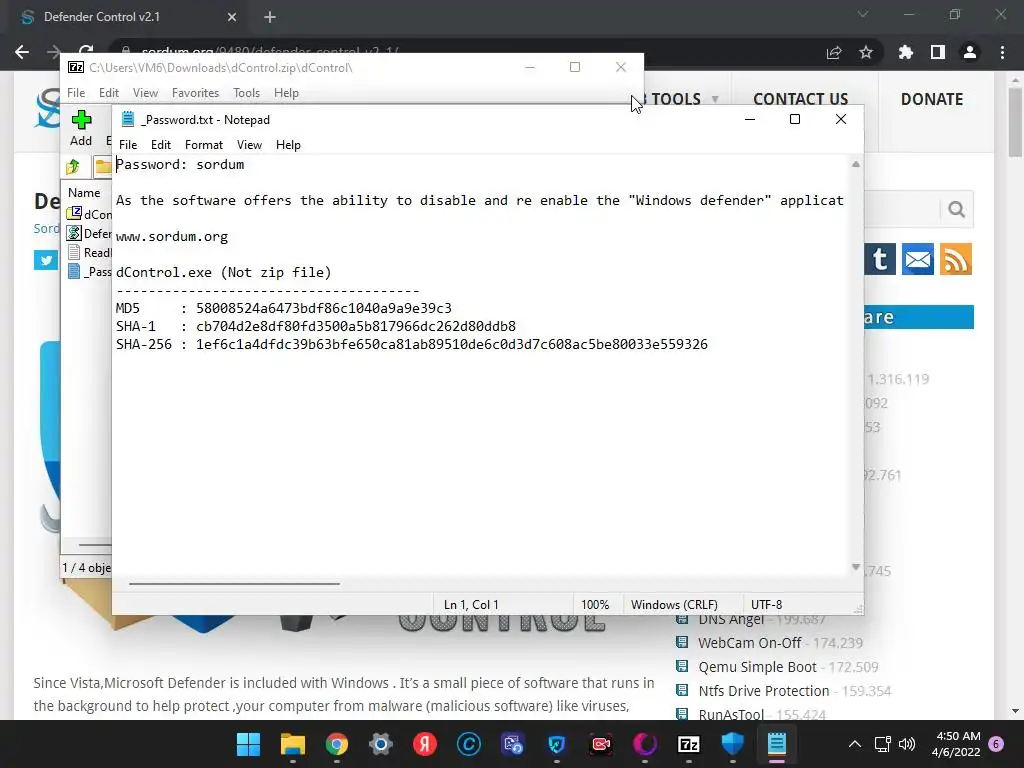The height and width of the screenshot is (768, 1024).
Task: Toggle the Chrome side panel icon
Action: point(938,52)
